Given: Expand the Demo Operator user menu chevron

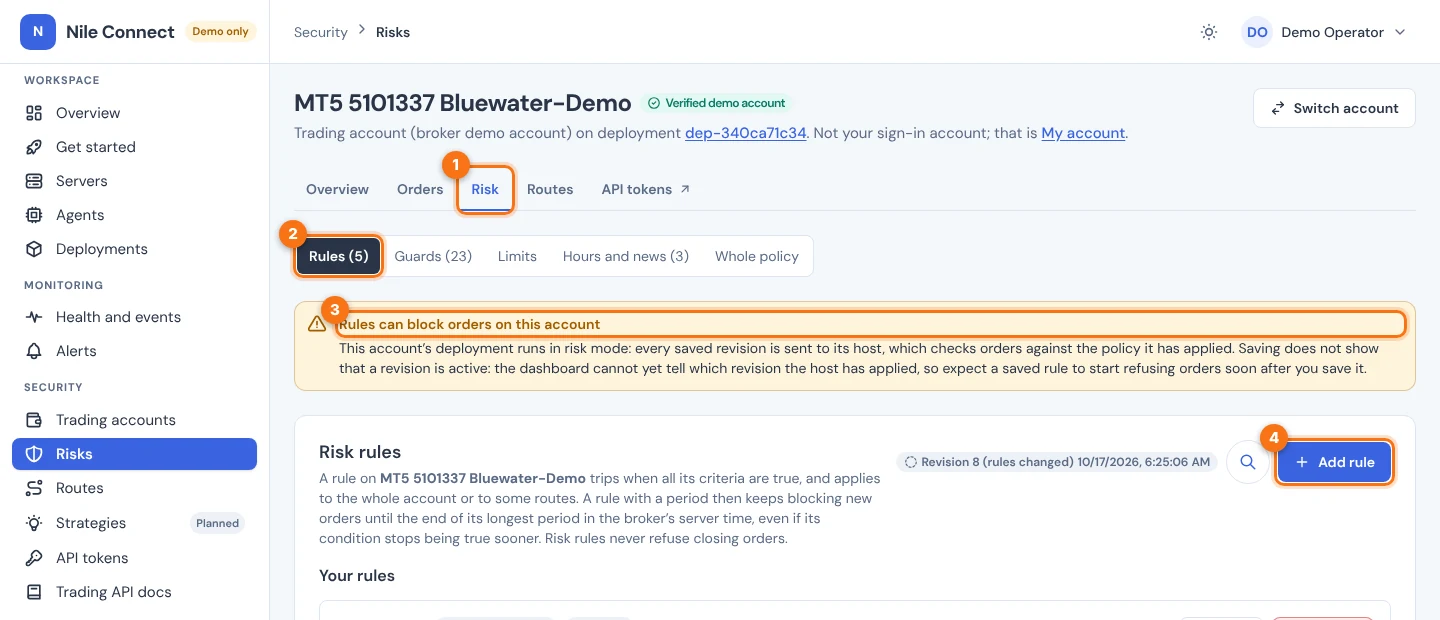Looking at the screenshot, I should point(1400,32).
